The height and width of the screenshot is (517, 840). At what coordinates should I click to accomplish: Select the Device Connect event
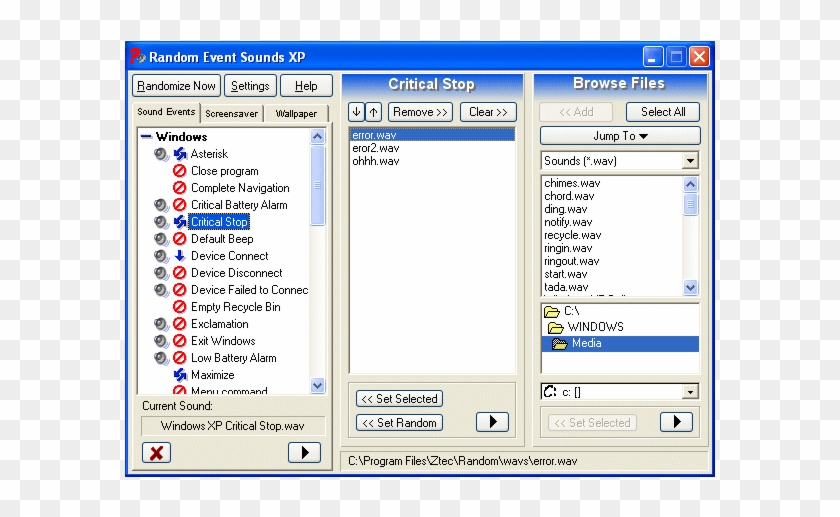coord(229,256)
